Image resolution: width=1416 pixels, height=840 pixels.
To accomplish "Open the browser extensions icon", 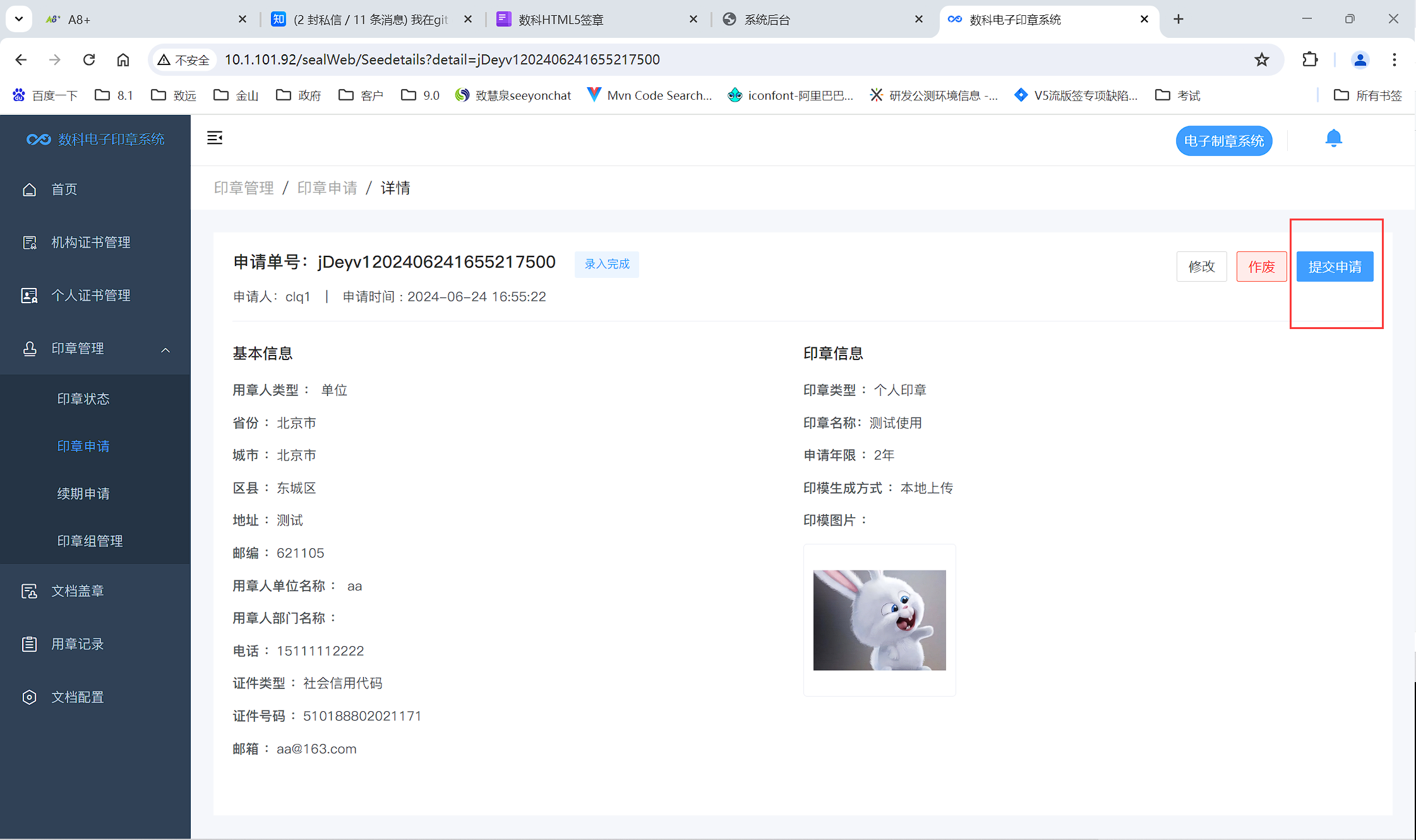I will 1310,59.
